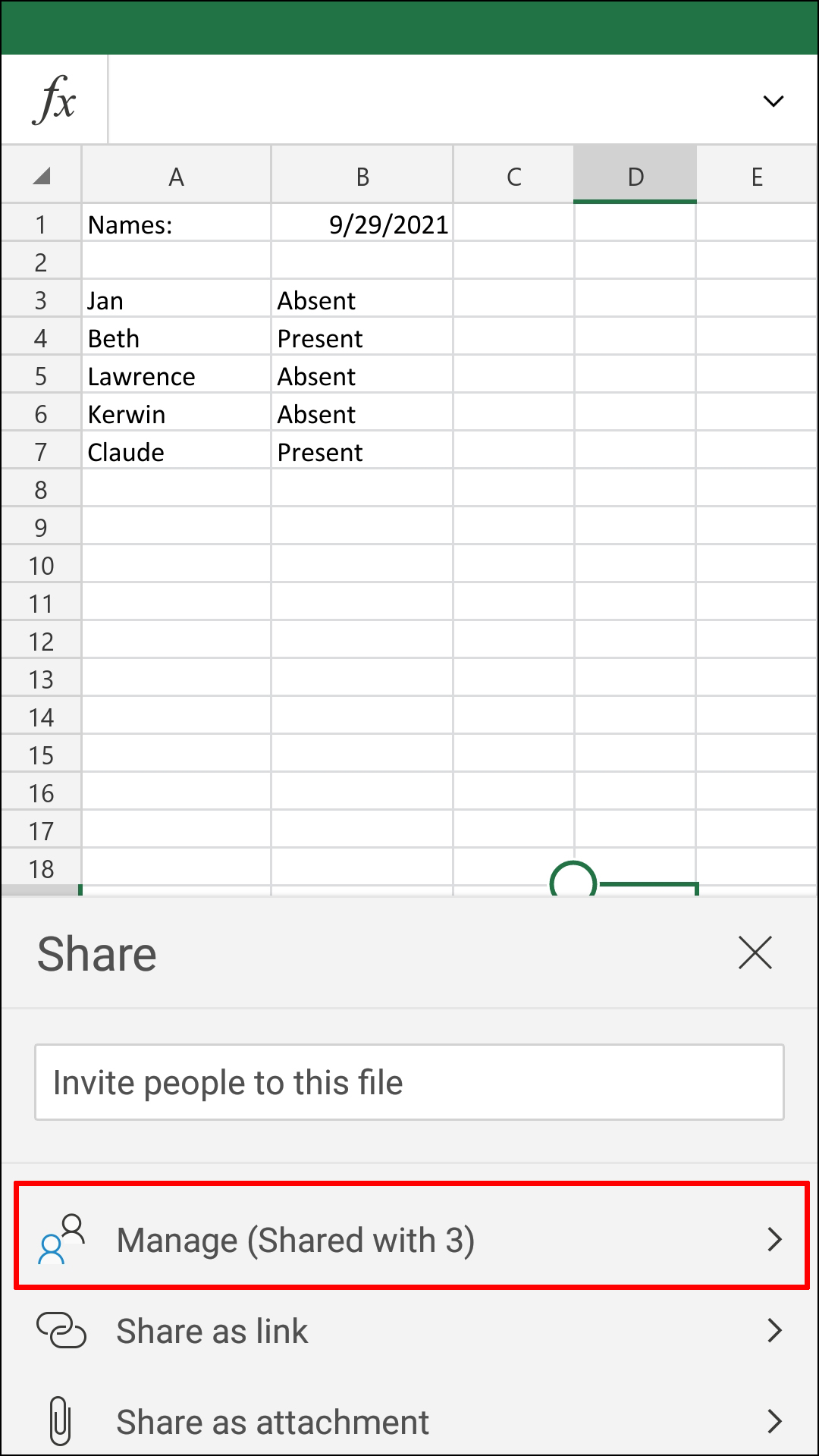The height and width of the screenshot is (1456, 819).
Task: Close the Share panel with X
Action: pos(755,952)
